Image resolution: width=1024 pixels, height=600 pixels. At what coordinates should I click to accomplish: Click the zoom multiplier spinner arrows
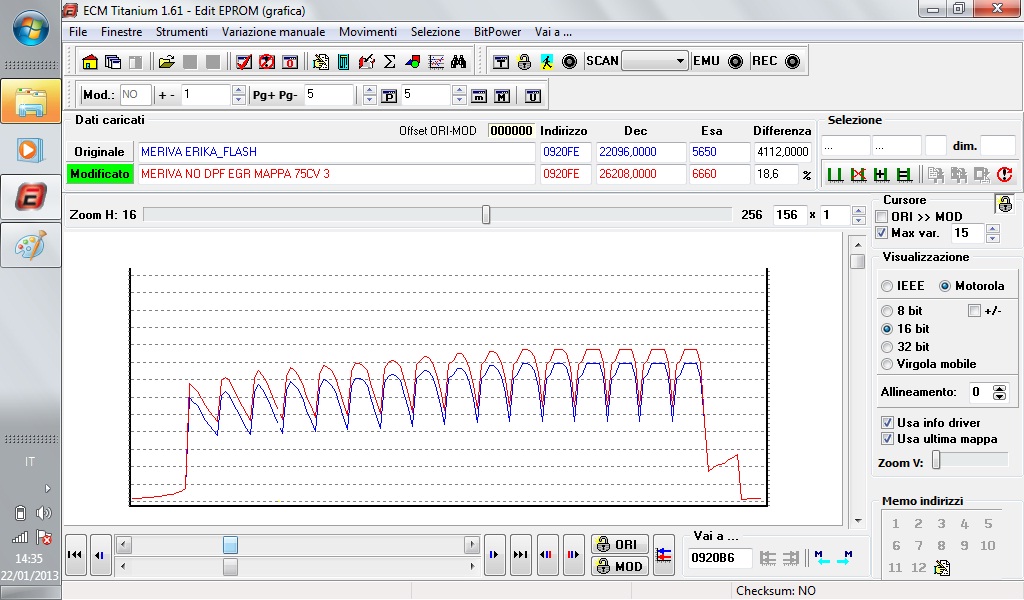[859, 215]
